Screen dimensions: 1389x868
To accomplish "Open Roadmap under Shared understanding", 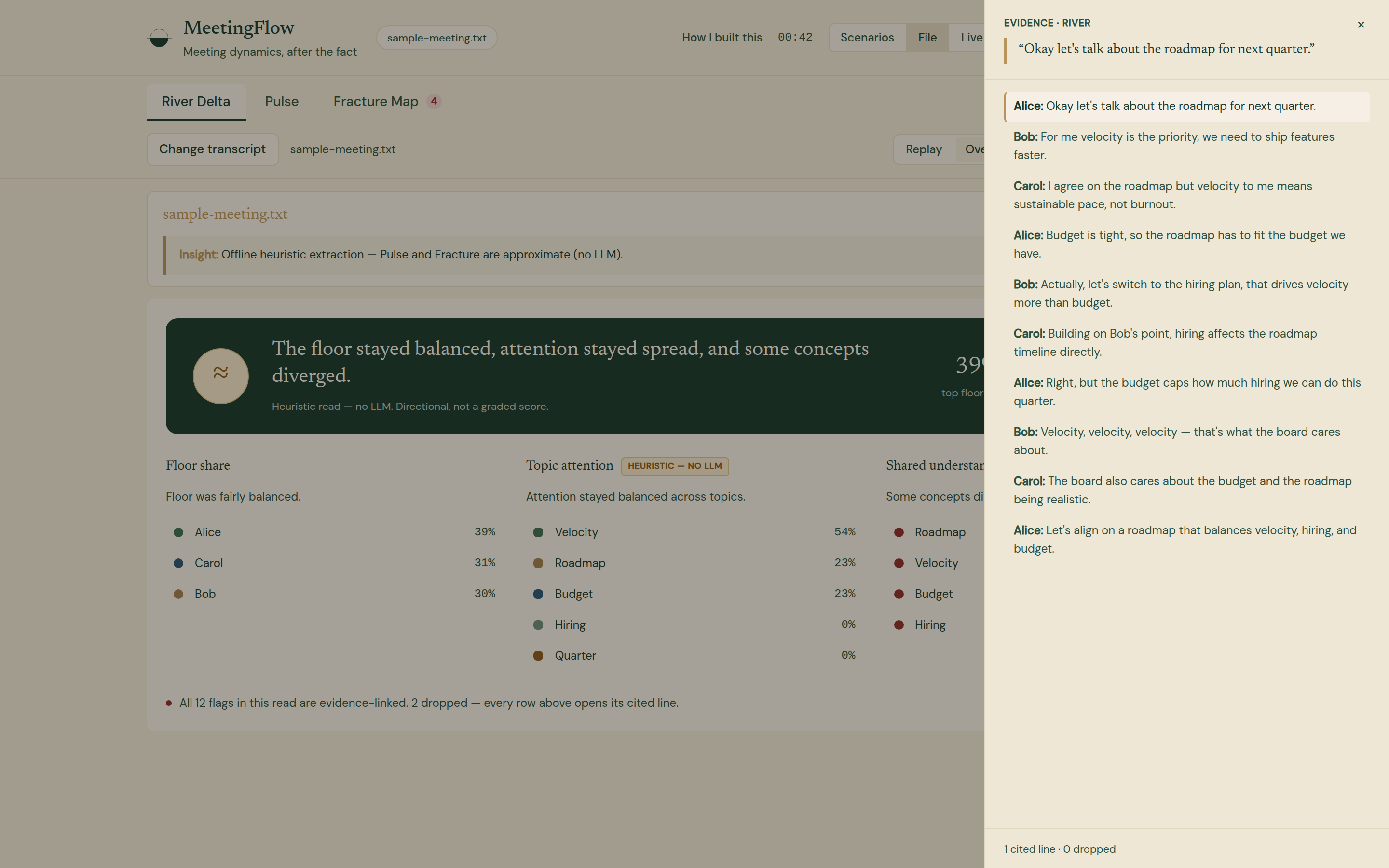I will pyautogui.click(x=934, y=532).
